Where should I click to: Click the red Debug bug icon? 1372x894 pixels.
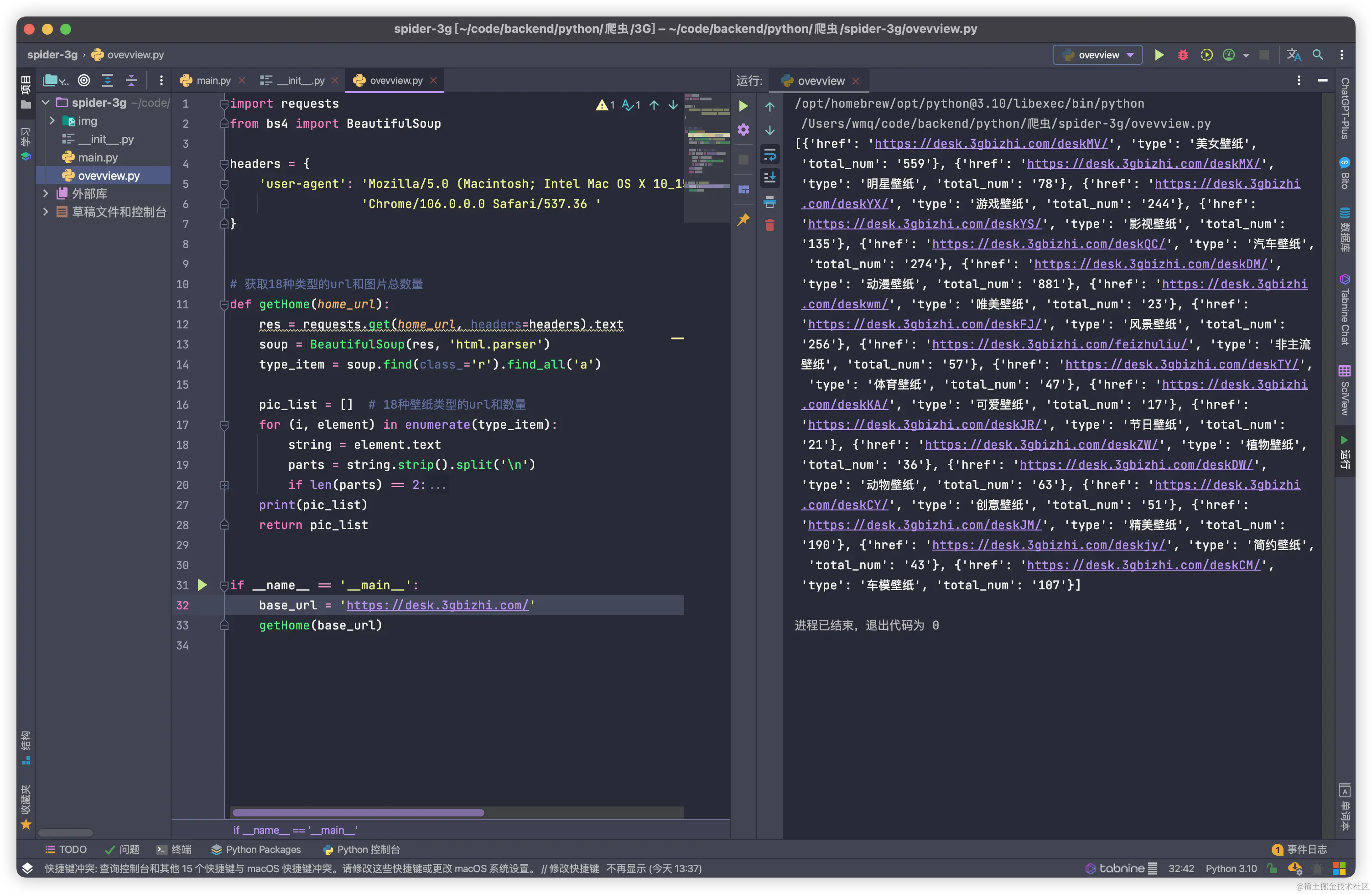click(x=1183, y=55)
